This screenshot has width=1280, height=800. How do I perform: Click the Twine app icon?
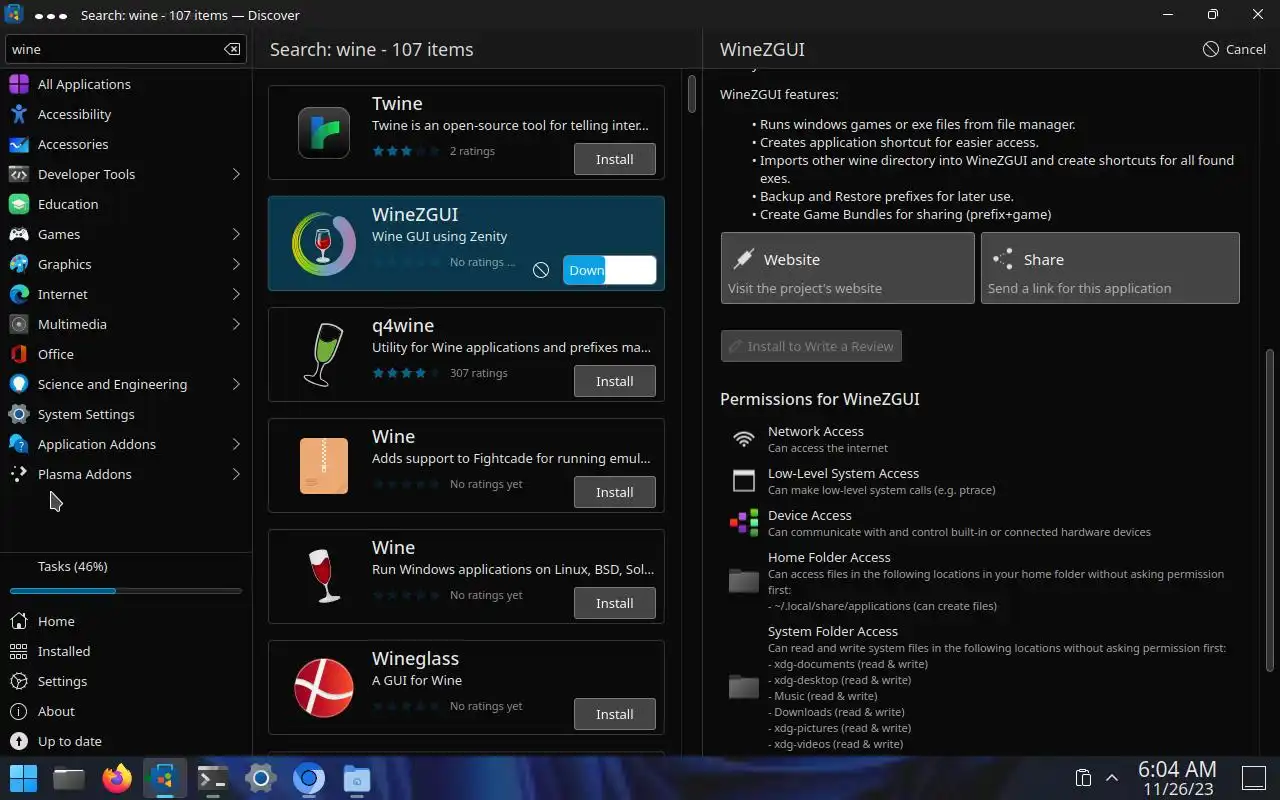point(324,133)
